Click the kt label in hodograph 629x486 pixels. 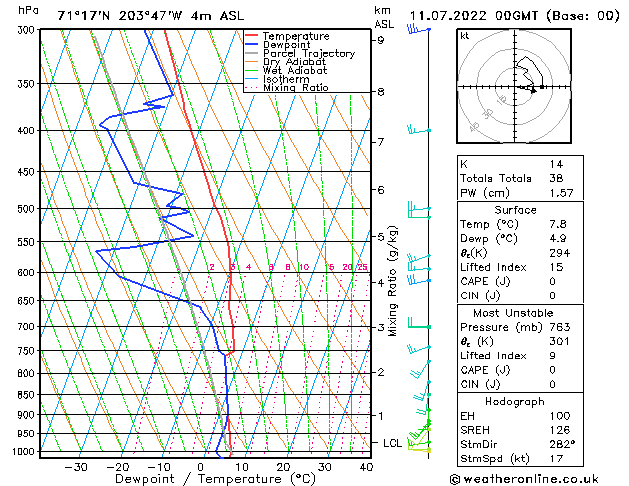[x=465, y=36]
